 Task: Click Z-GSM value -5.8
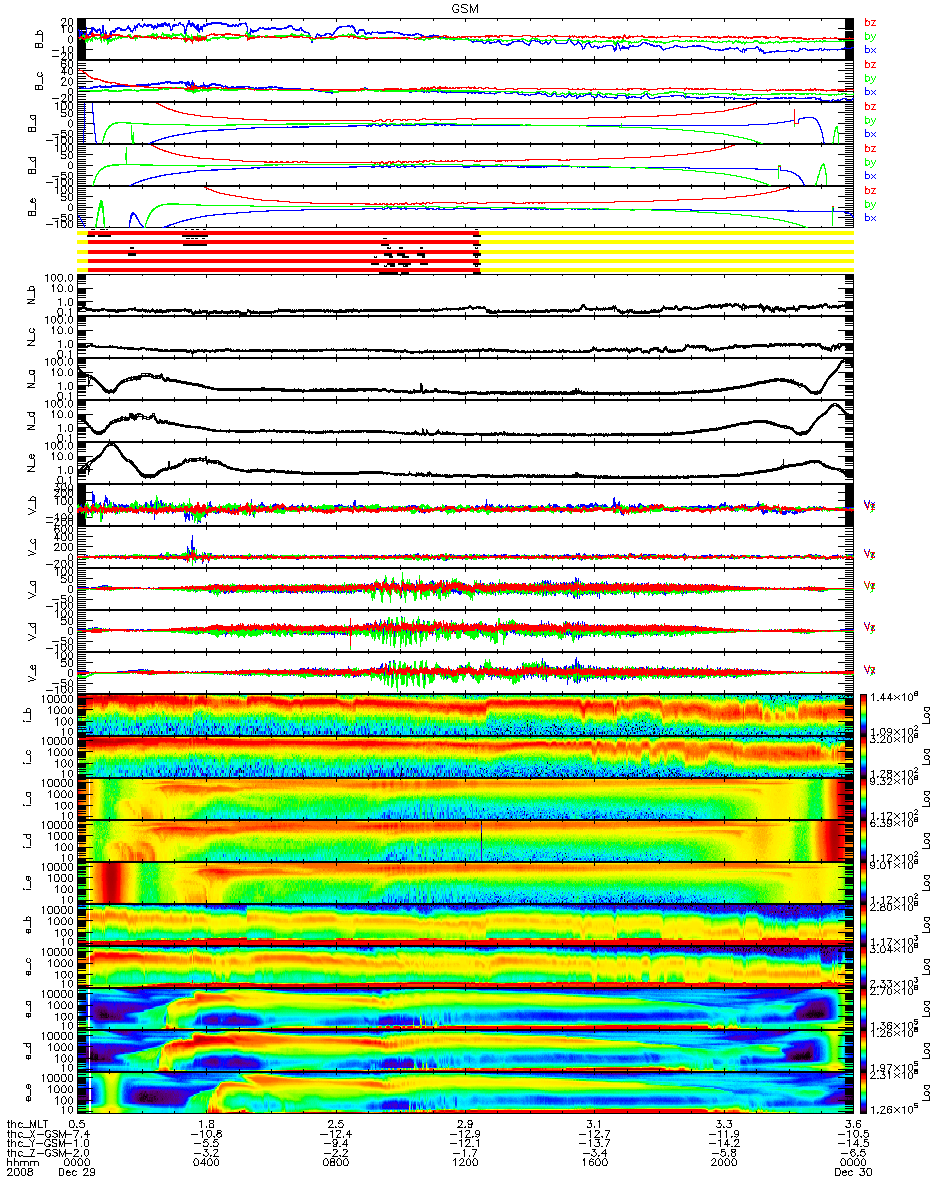point(724,1154)
